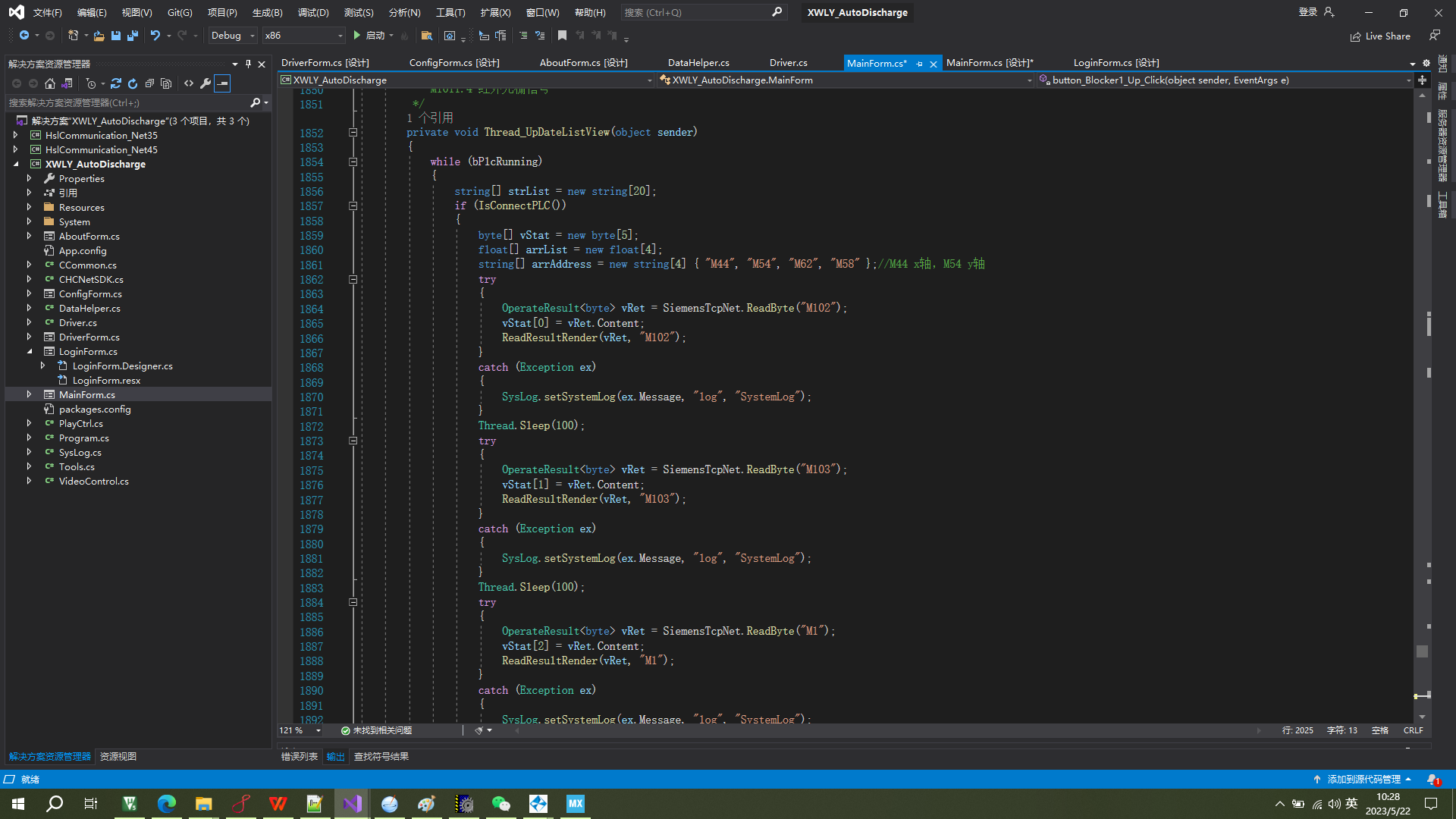Save the current file with the disk icon

(x=116, y=36)
